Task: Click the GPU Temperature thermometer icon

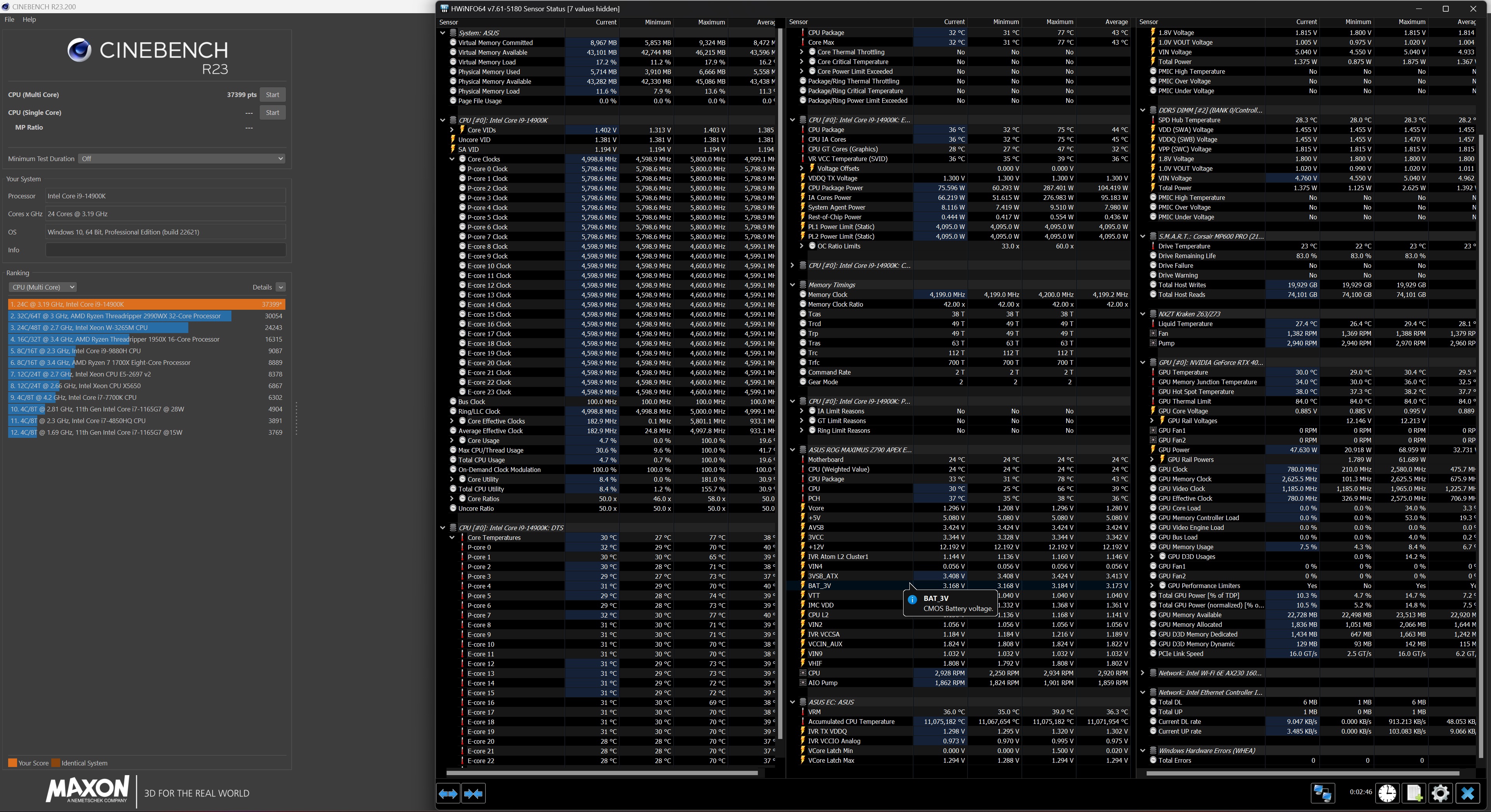Action: pyautogui.click(x=1153, y=373)
